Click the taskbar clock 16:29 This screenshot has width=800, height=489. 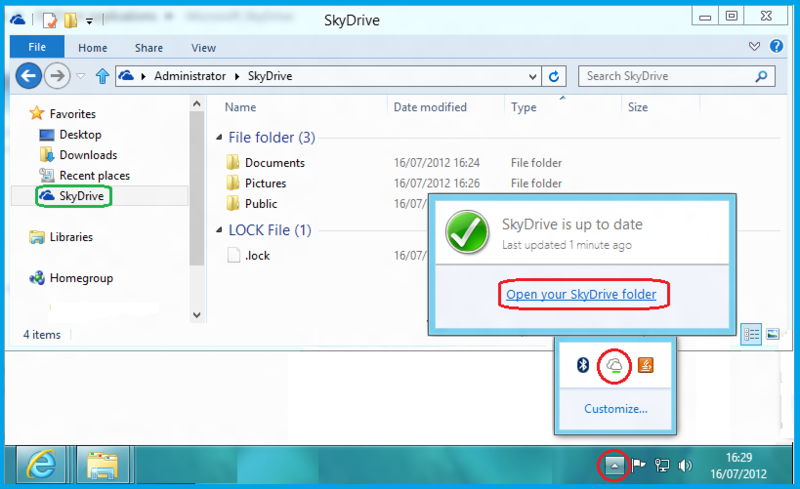pyautogui.click(x=739, y=458)
